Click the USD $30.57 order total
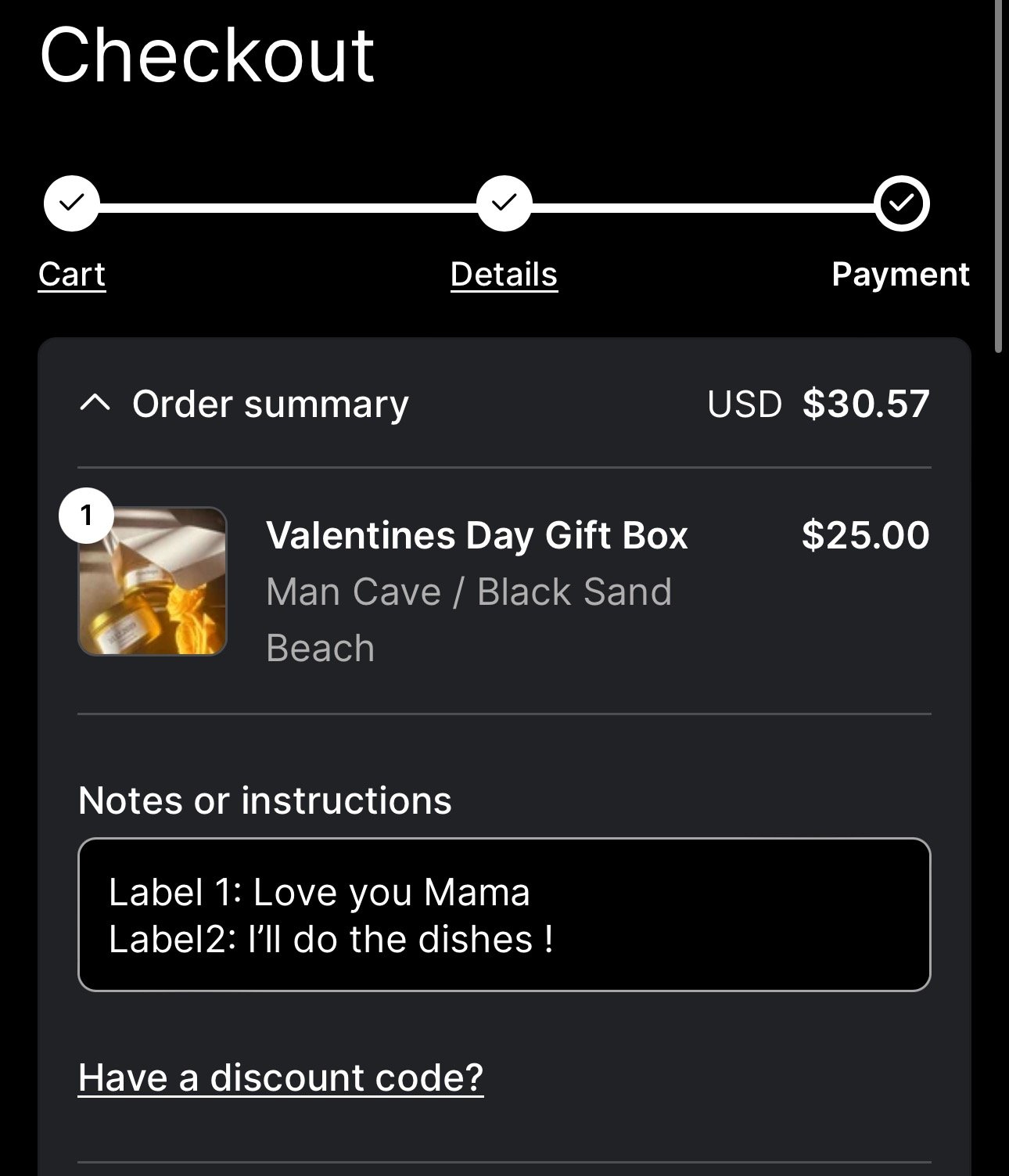1009x1176 pixels. [x=818, y=404]
